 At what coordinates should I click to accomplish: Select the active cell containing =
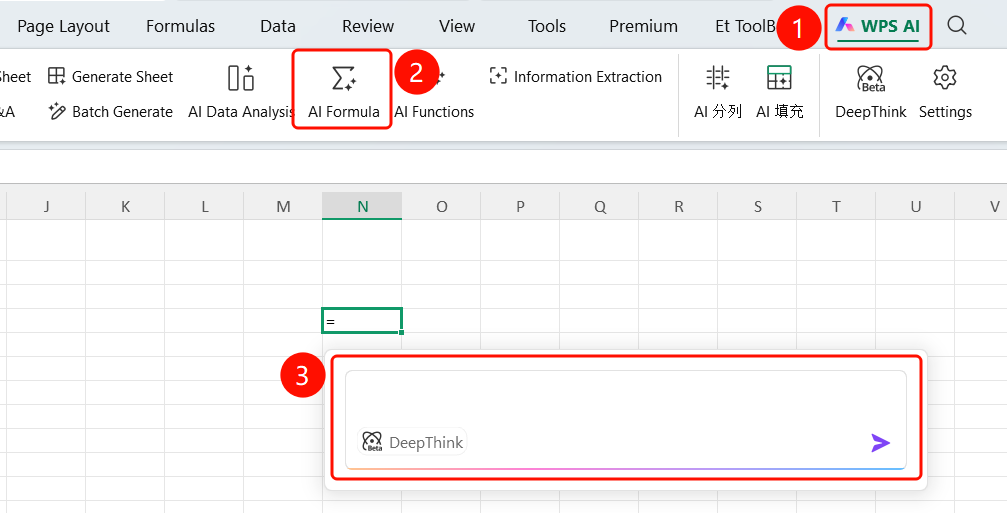pos(362,321)
